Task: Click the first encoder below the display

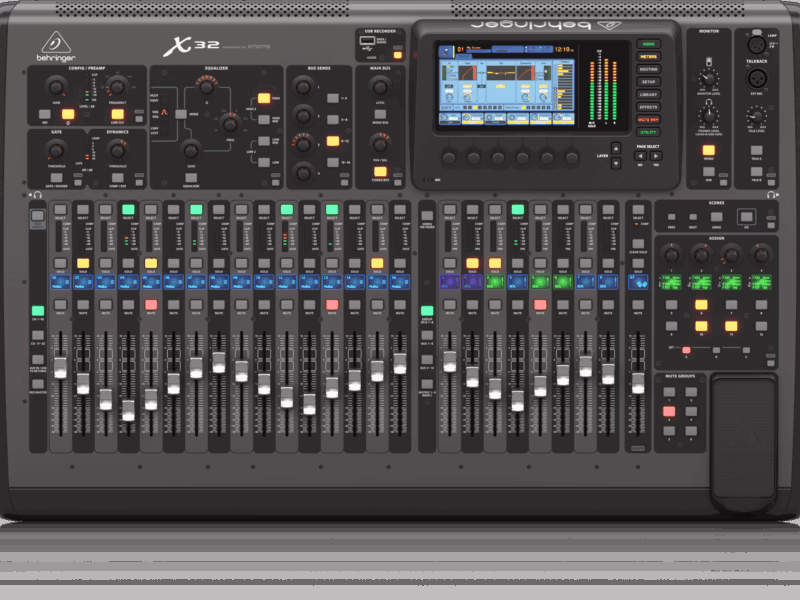Action: [x=449, y=158]
